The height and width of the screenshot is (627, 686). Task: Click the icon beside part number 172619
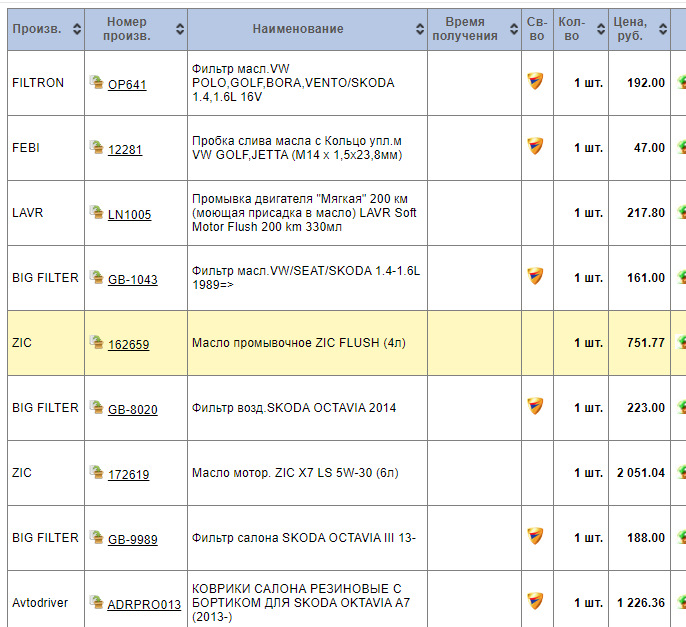pos(96,472)
